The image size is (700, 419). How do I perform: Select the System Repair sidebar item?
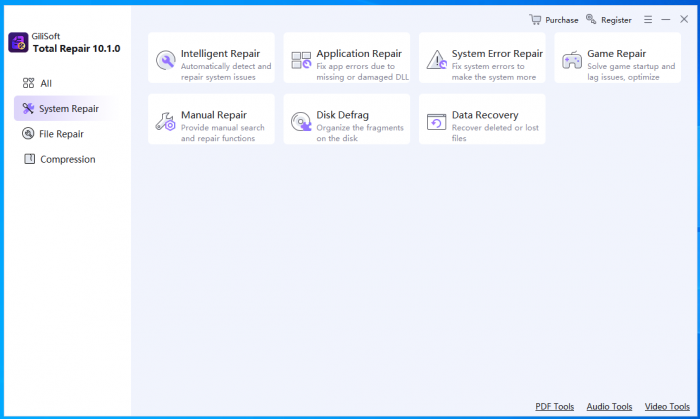point(68,108)
